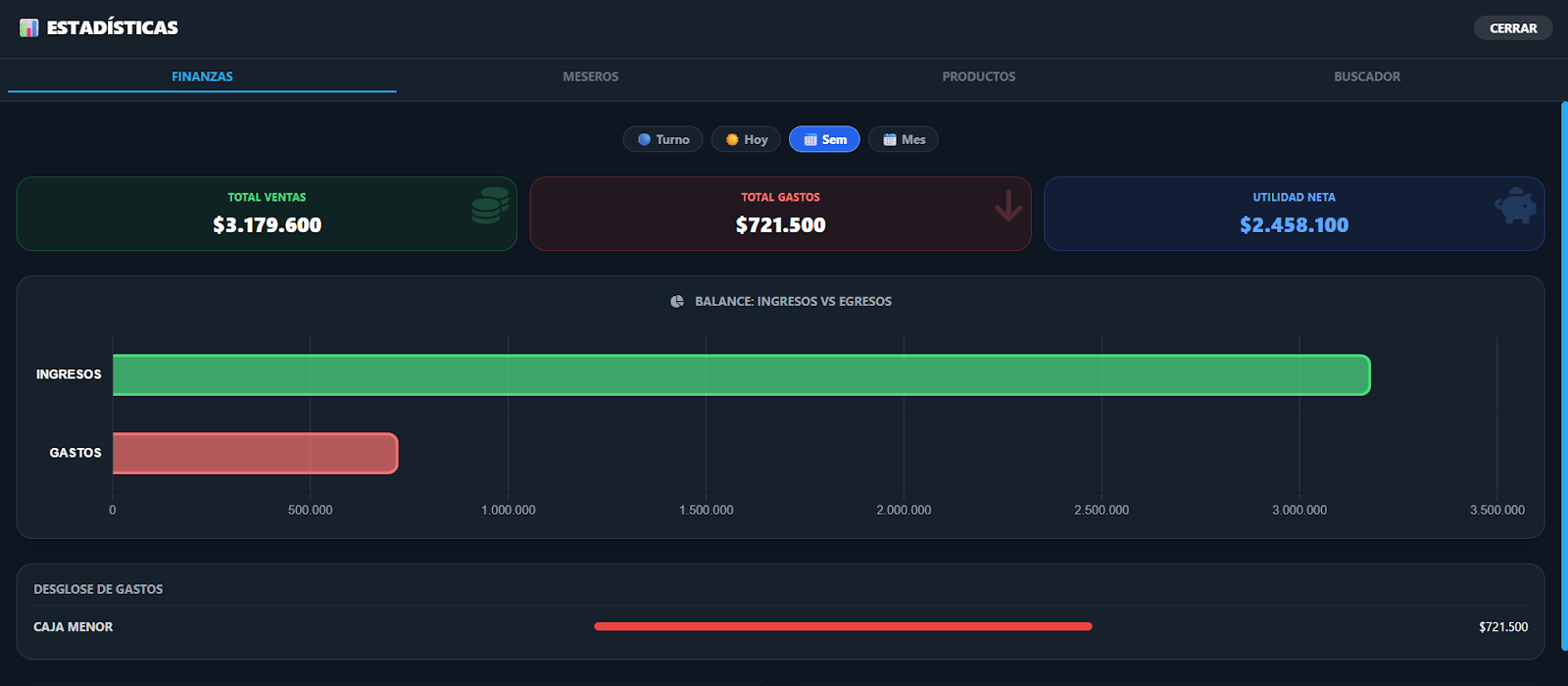Click the red Gastos bar in chart
The height and width of the screenshot is (686, 1568).
255,454
